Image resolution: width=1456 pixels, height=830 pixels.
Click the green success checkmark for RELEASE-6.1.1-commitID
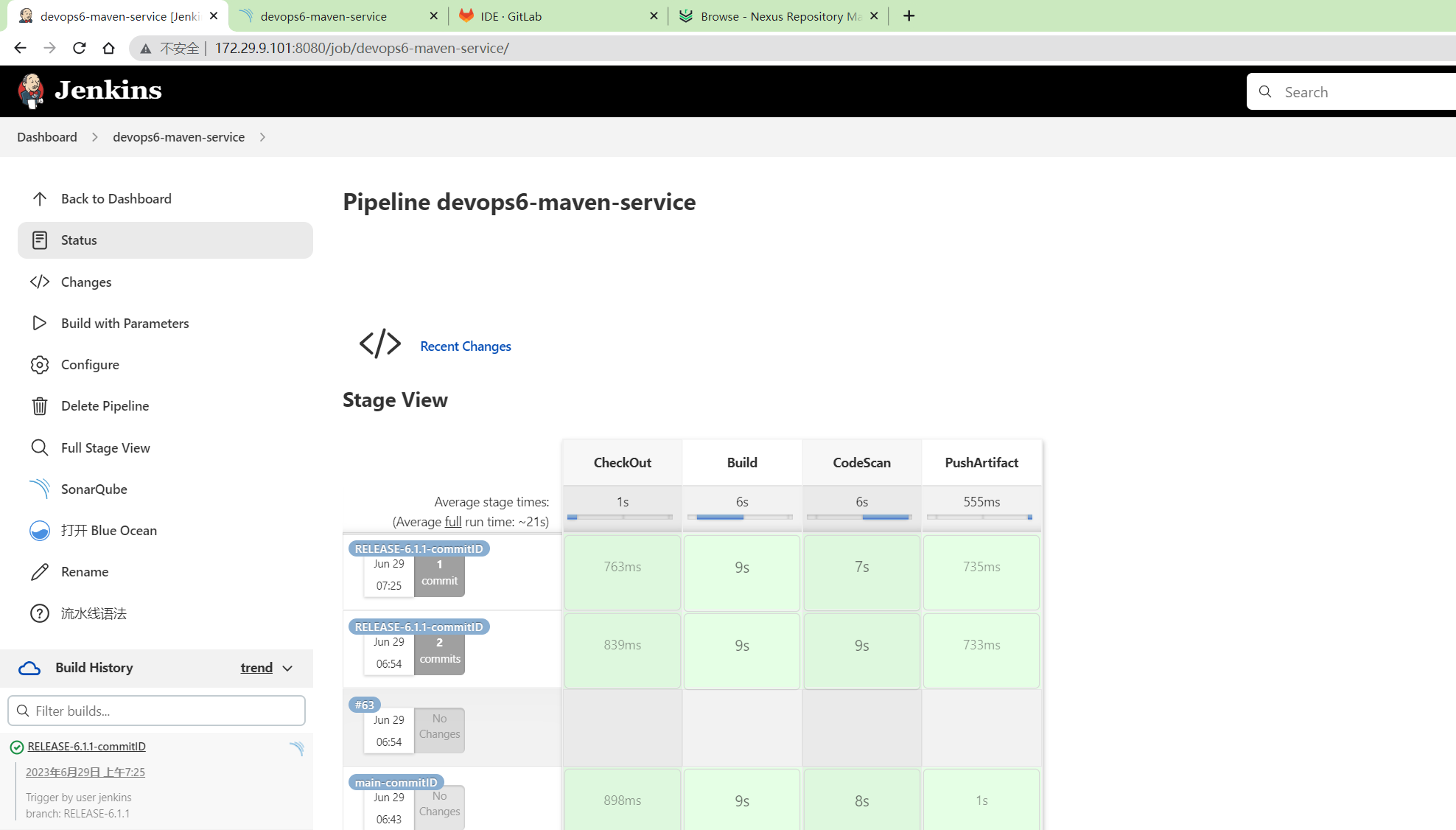pos(17,747)
